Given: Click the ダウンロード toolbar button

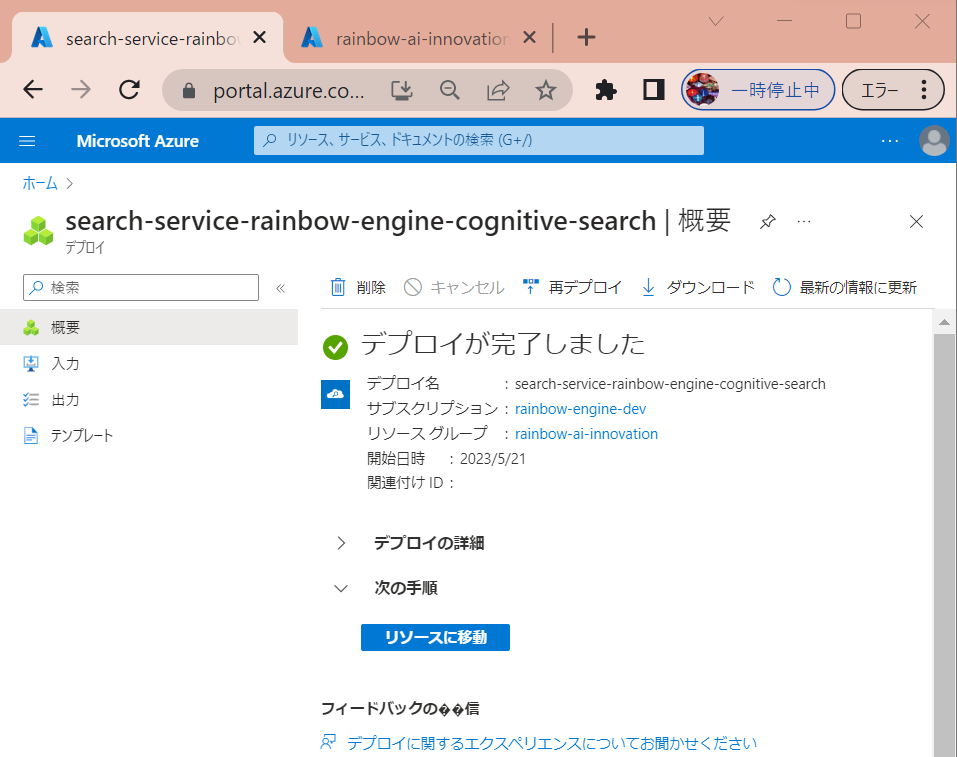Looking at the screenshot, I should [x=698, y=287].
